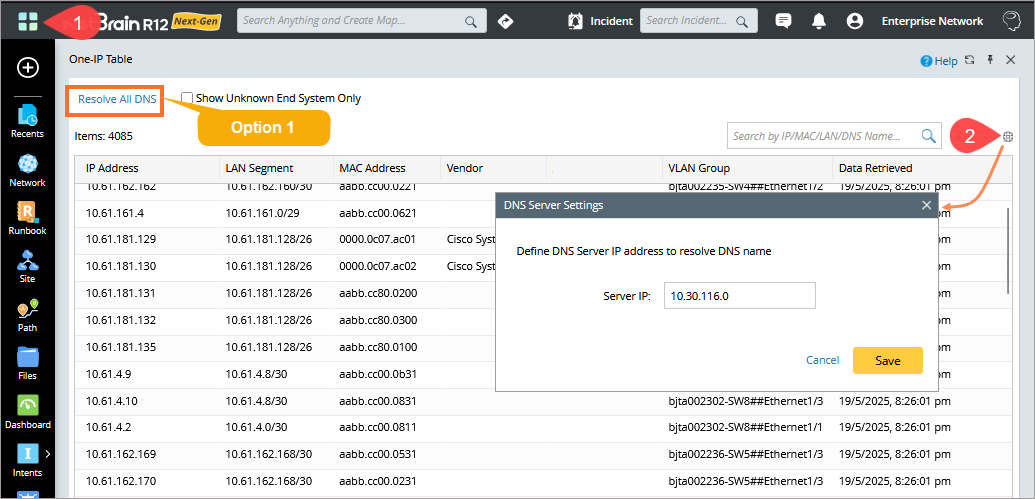Select IP address 10.61.4.2
Viewport: 1035px width, 499px height.
[x=108, y=428]
